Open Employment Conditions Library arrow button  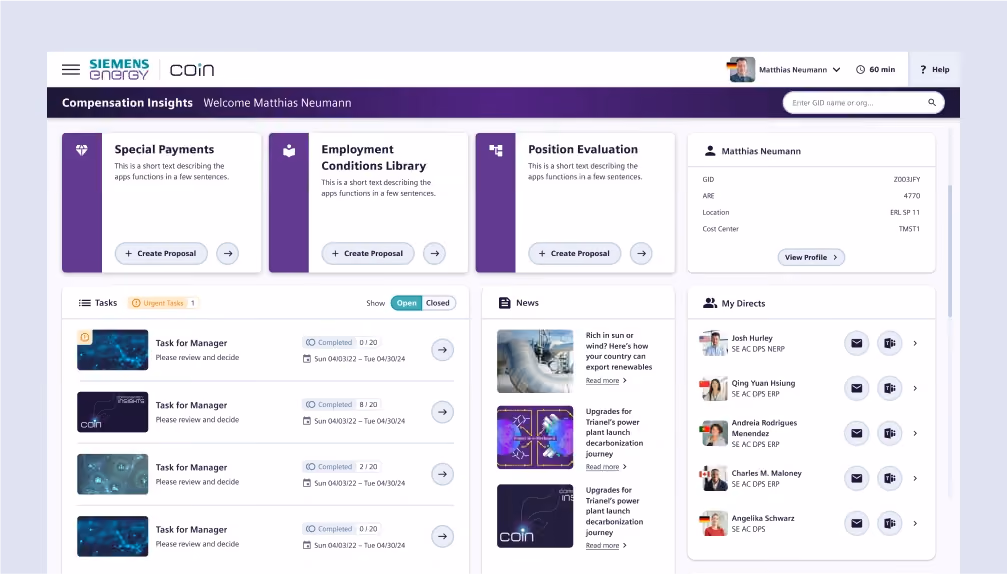[x=435, y=254]
